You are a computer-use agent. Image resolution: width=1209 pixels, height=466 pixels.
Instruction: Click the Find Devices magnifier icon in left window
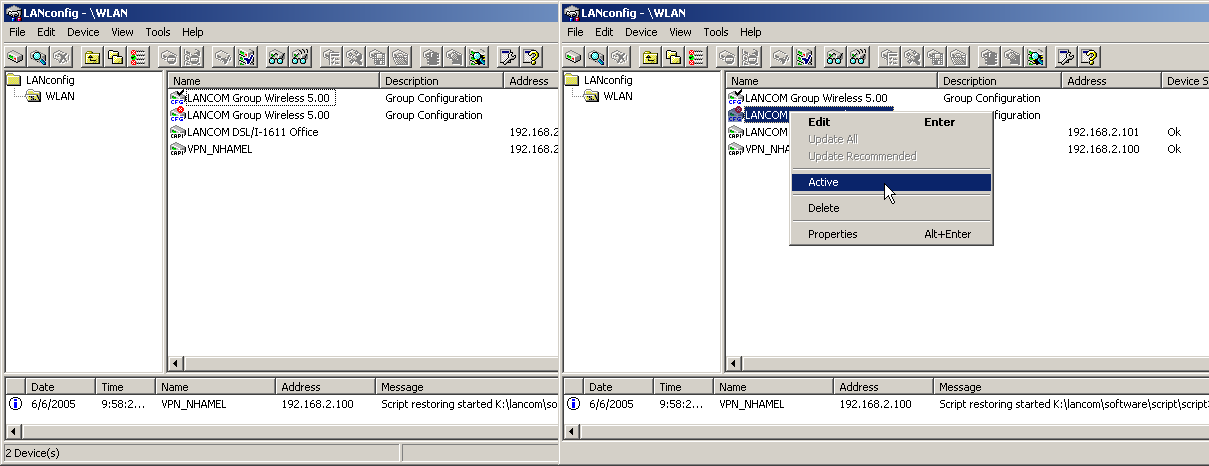[x=38, y=57]
